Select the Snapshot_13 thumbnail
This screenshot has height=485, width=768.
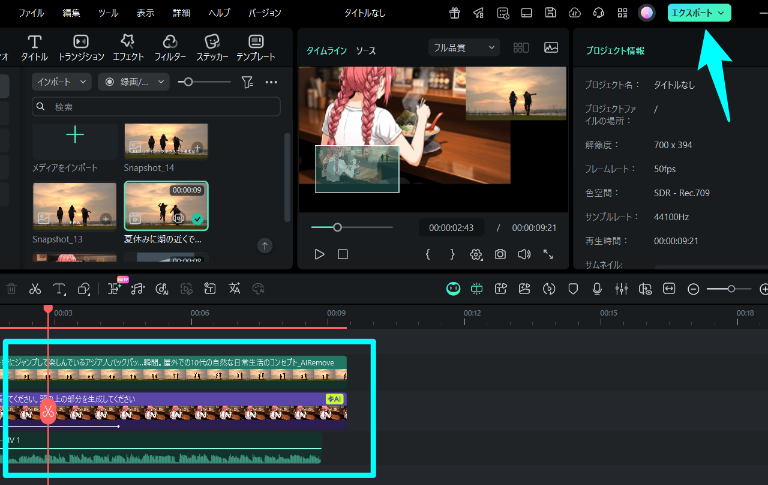pos(74,206)
